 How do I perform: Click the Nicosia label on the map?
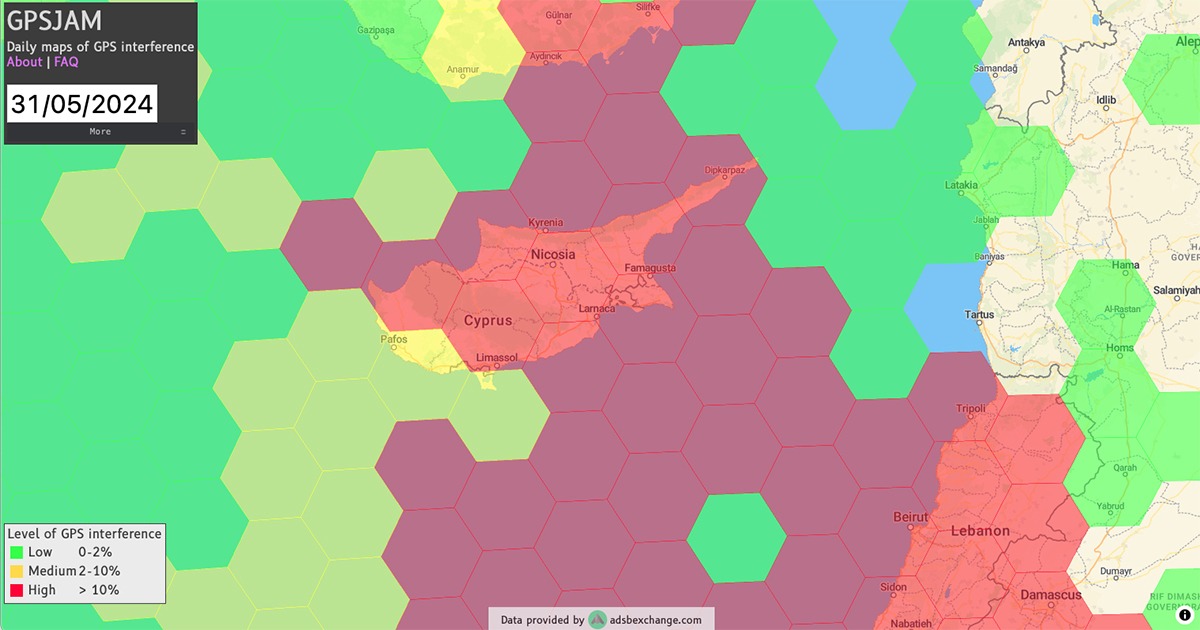coord(553,254)
